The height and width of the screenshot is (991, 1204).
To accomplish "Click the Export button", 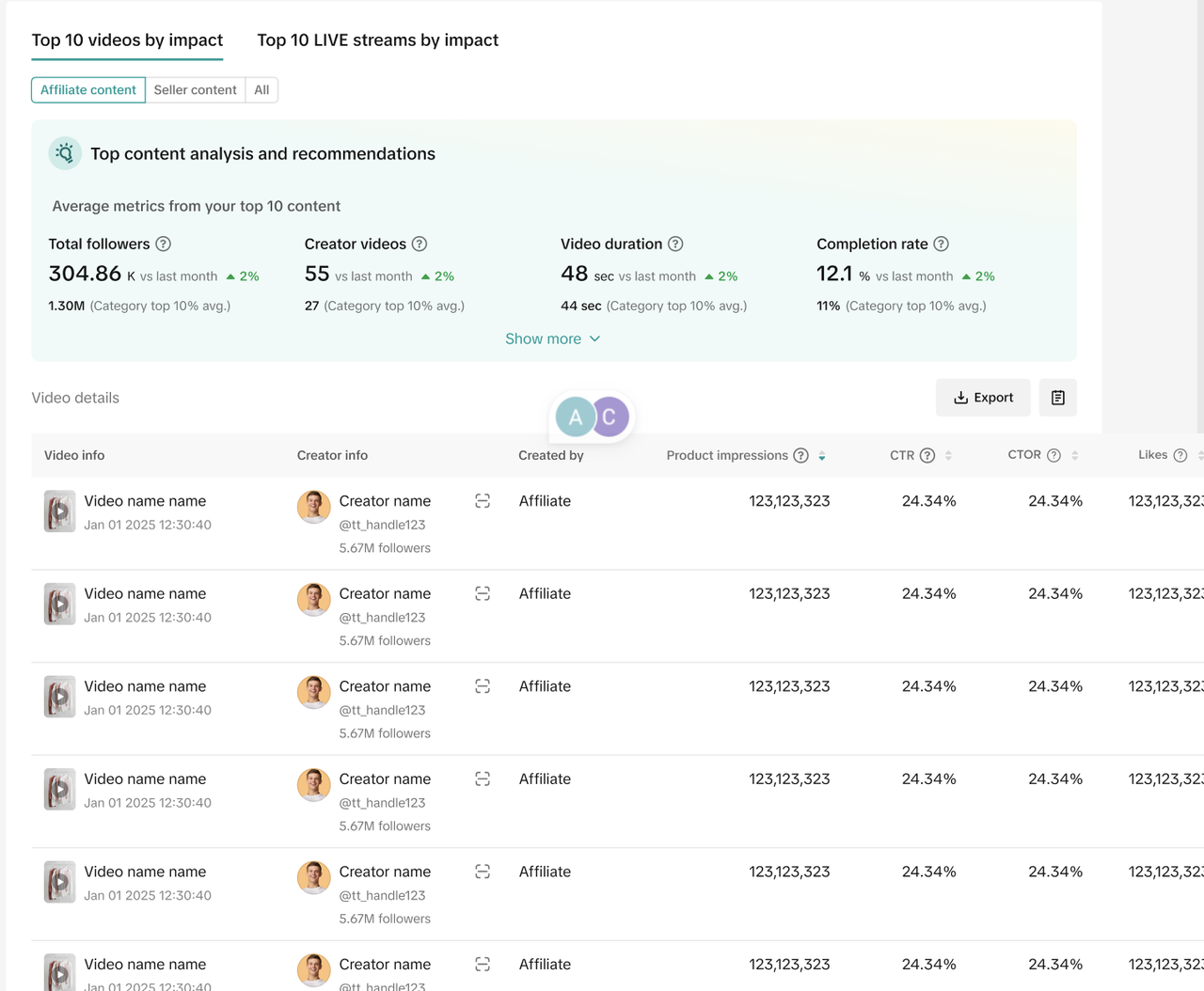I will click(983, 398).
